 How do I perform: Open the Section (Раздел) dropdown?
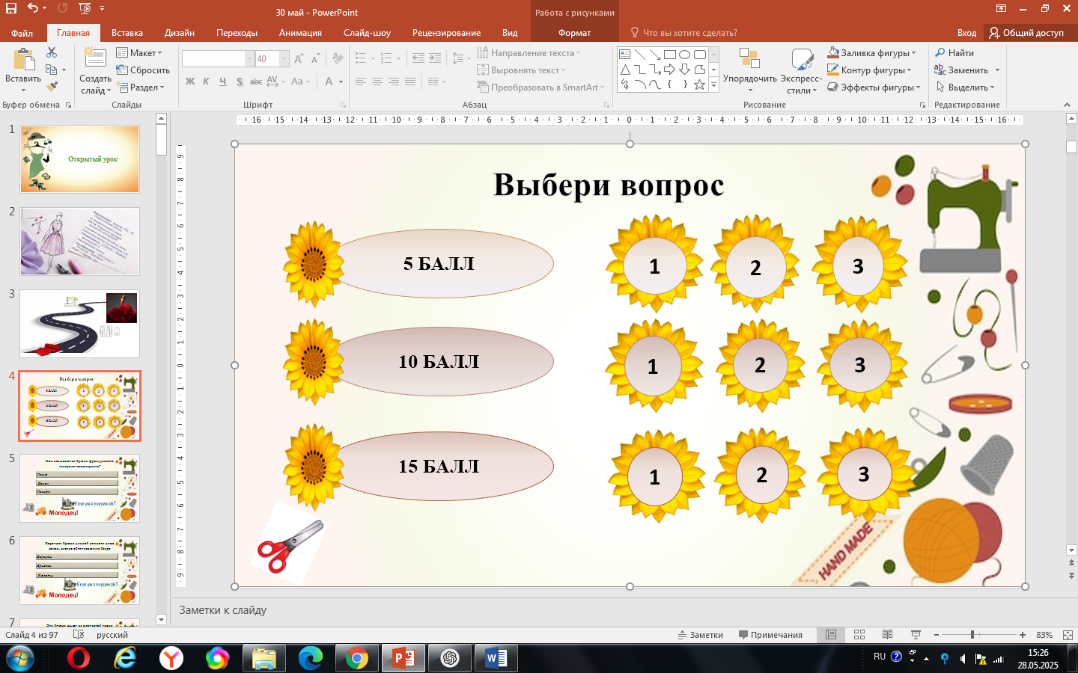tap(141, 87)
